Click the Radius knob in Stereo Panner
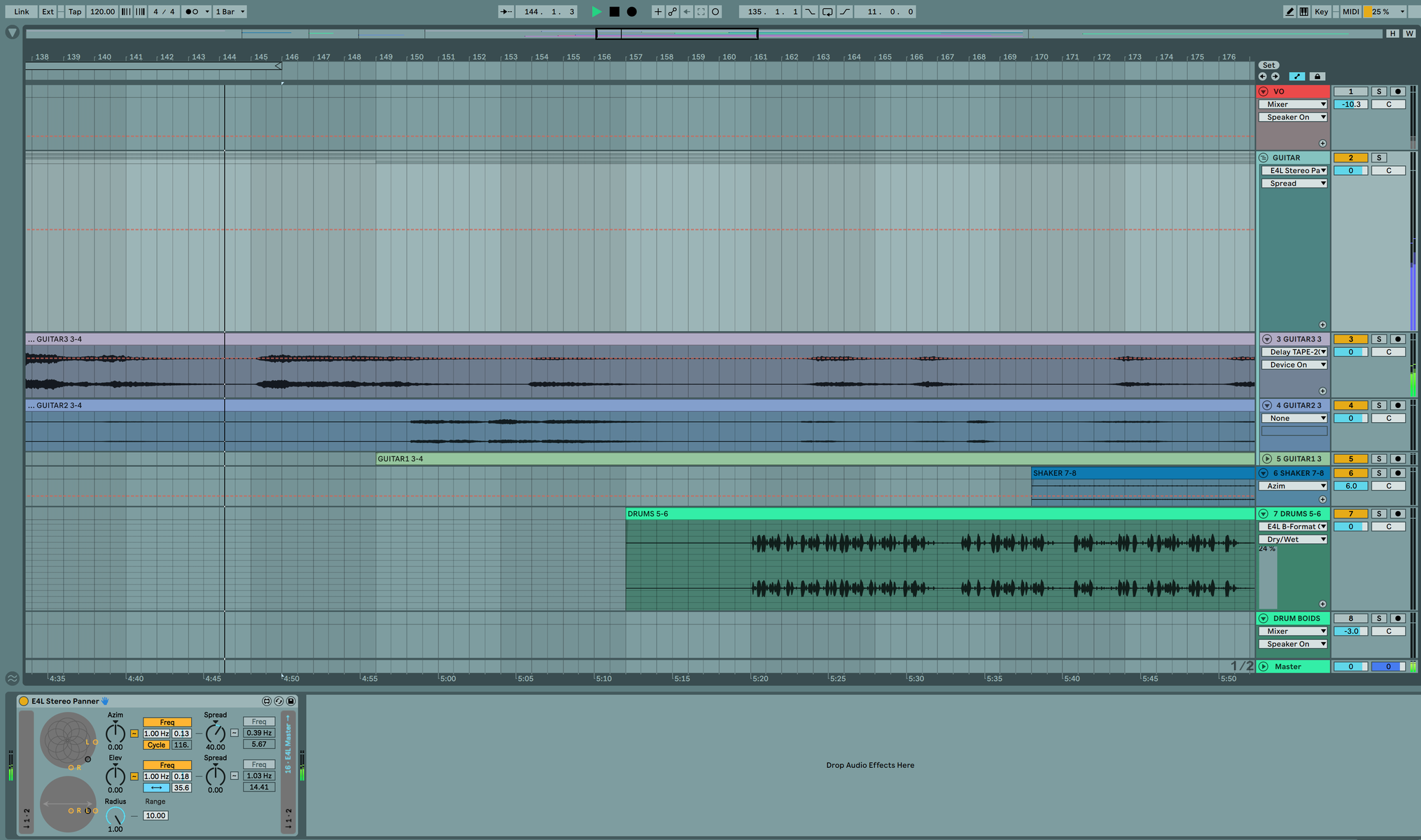The image size is (1421, 840). click(115, 816)
